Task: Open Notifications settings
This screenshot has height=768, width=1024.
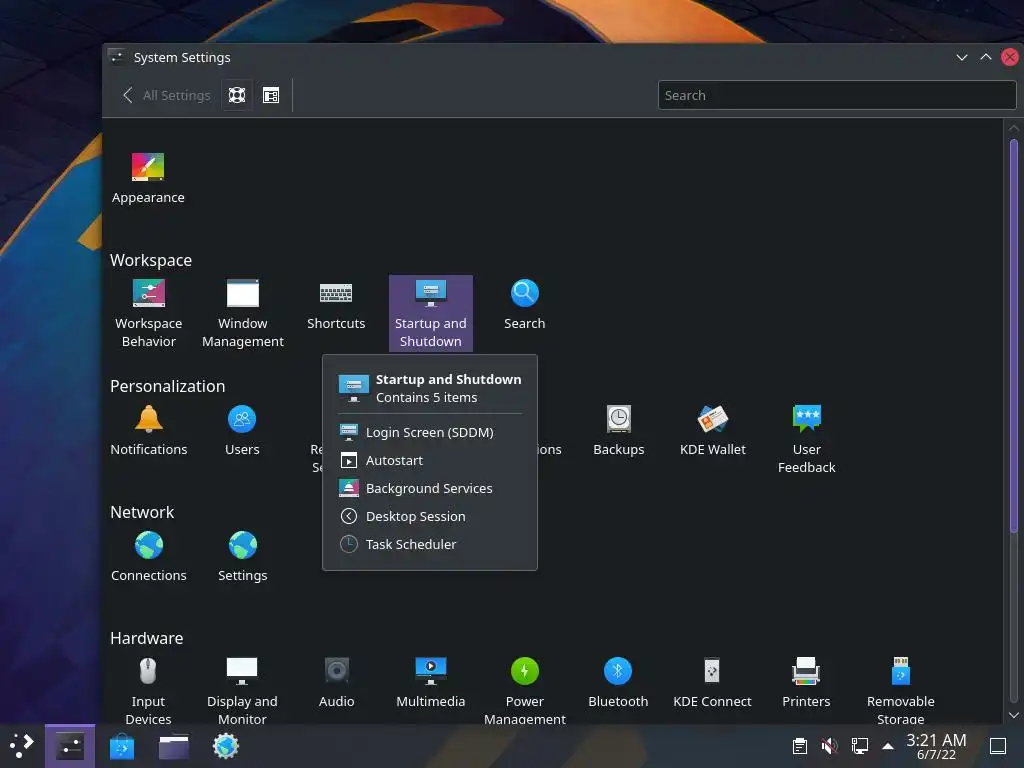Action: (149, 430)
